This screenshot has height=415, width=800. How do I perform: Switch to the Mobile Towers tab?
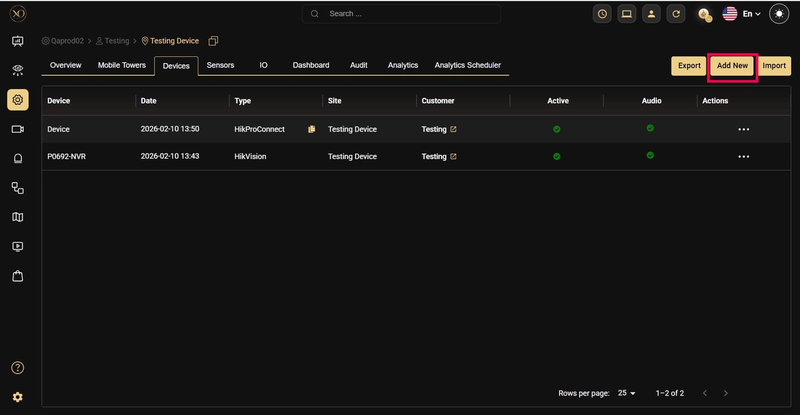(x=121, y=65)
